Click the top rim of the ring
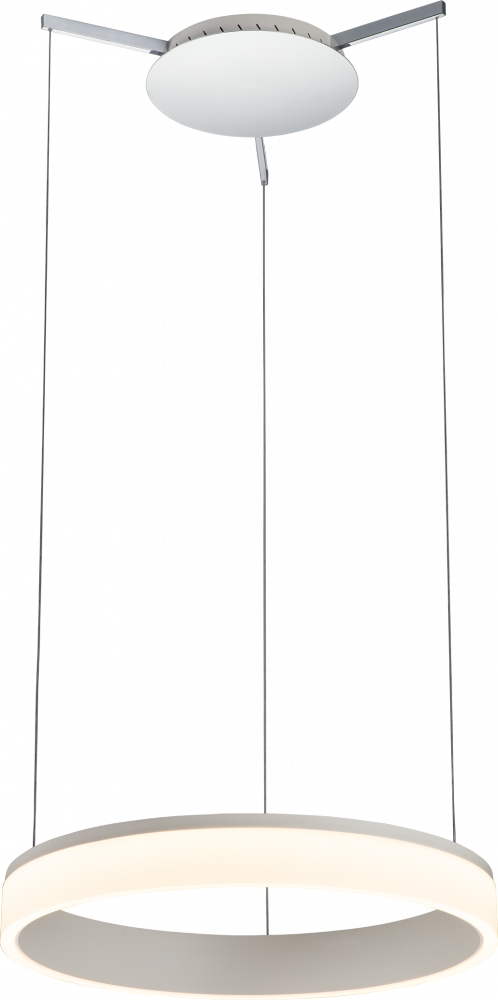498x1000 pixels. coord(249,827)
